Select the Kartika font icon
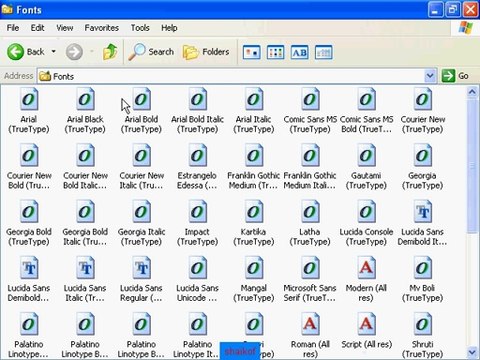Viewport: 480px width, 360px height. click(x=254, y=212)
